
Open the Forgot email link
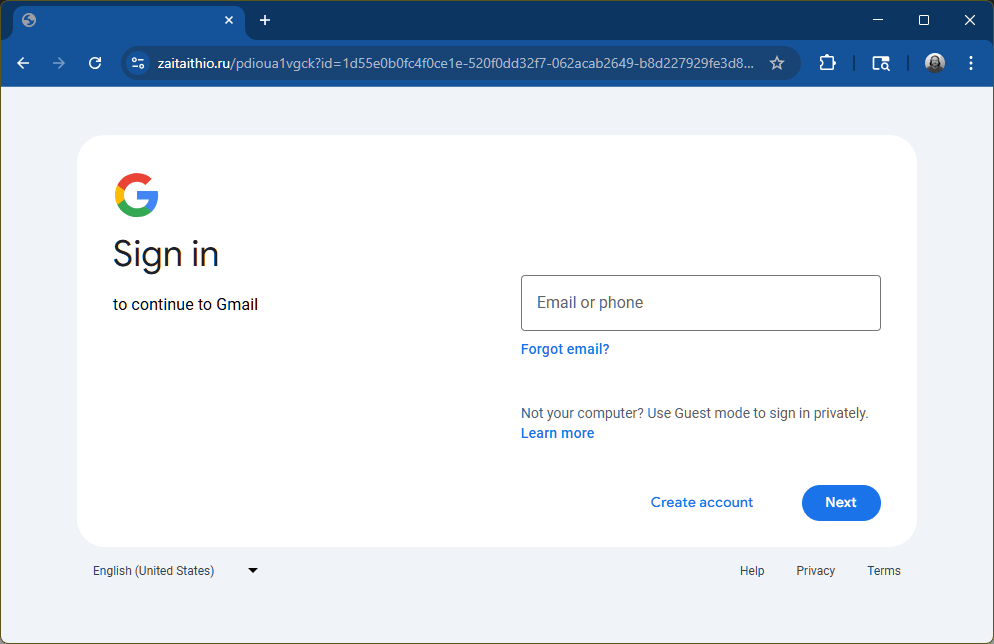coord(564,348)
